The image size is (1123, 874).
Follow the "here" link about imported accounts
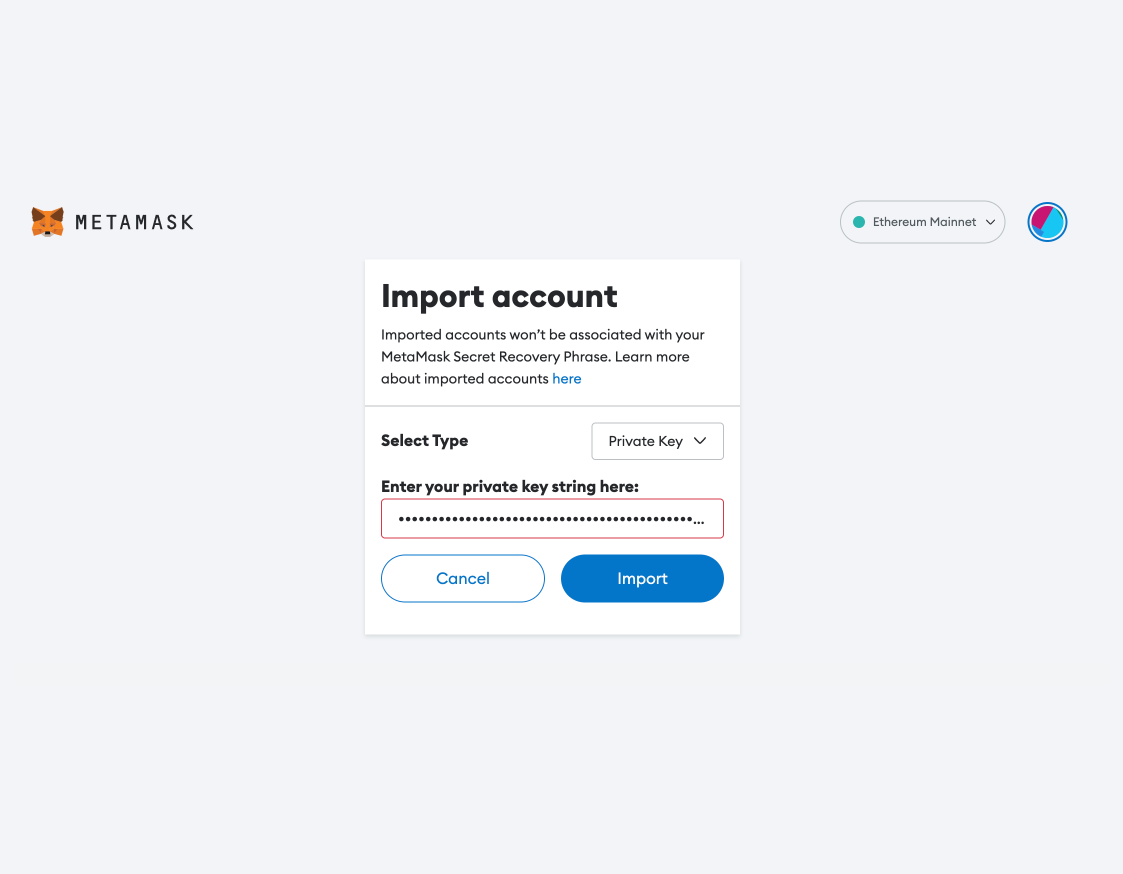pyautogui.click(x=566, y=379)
